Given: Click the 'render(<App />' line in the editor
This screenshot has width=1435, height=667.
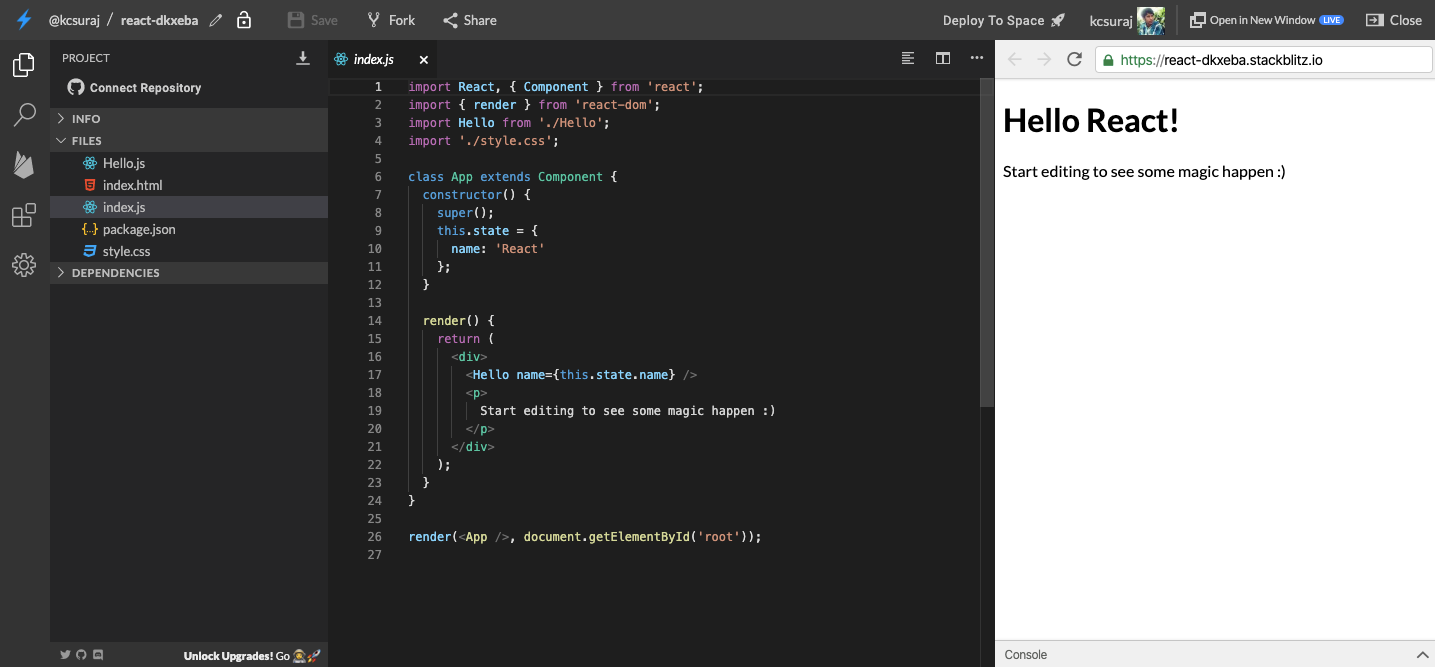Looking at the screenshot, I should [585, 537].
